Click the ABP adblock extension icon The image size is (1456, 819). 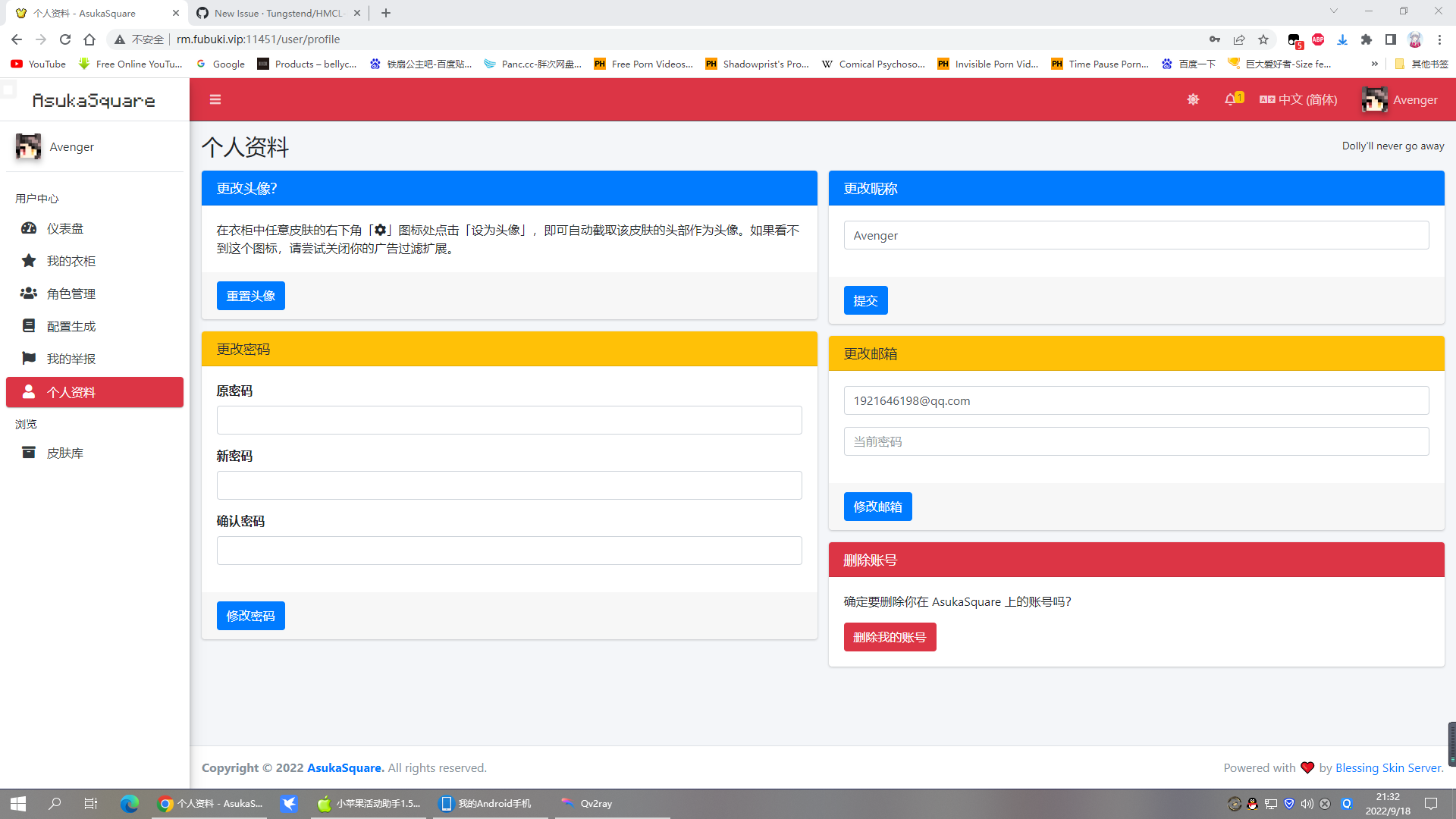(x=1318, y=39)
